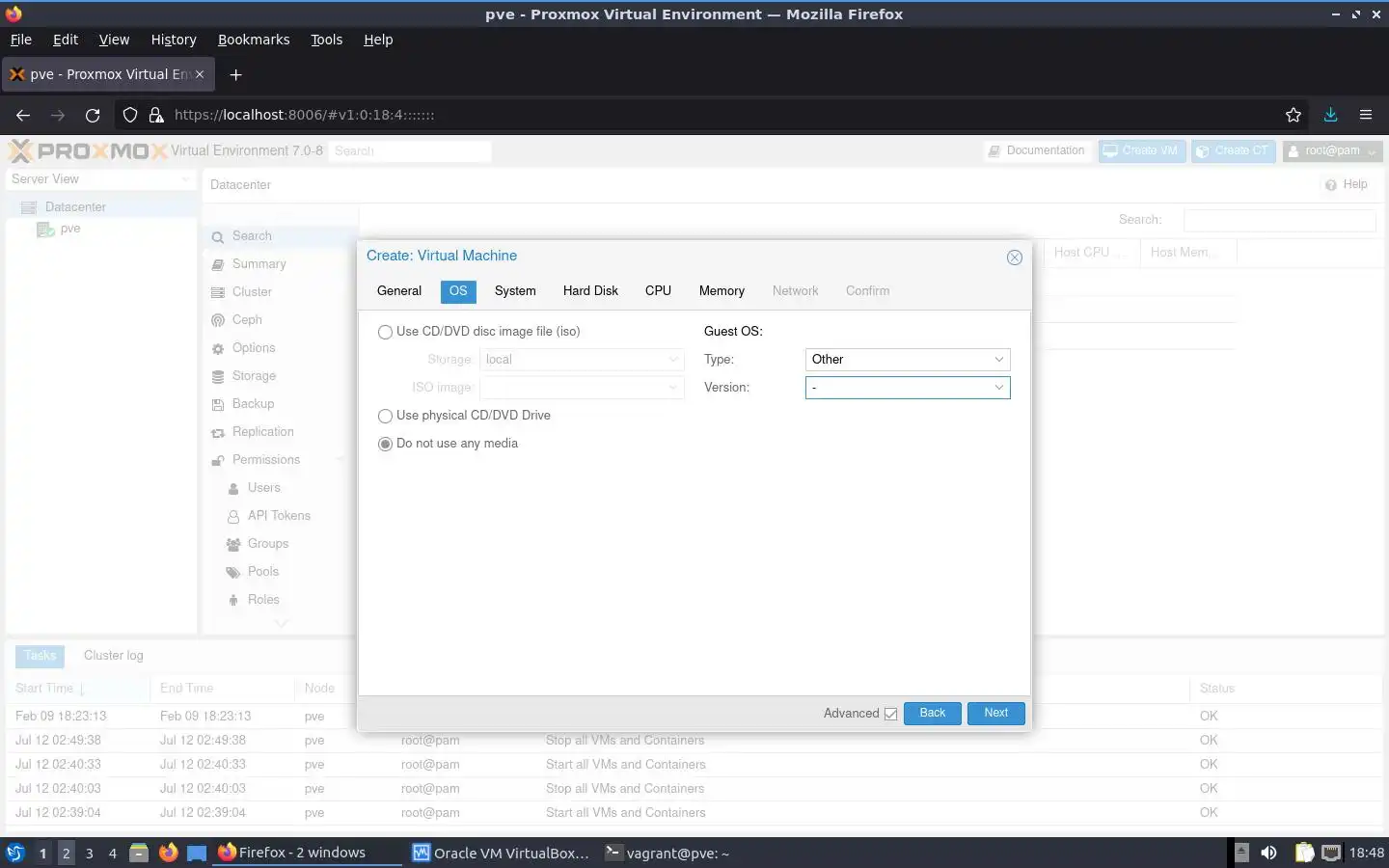Open Groups under Permissions
1389x868 pixels.
pos(267,544)
